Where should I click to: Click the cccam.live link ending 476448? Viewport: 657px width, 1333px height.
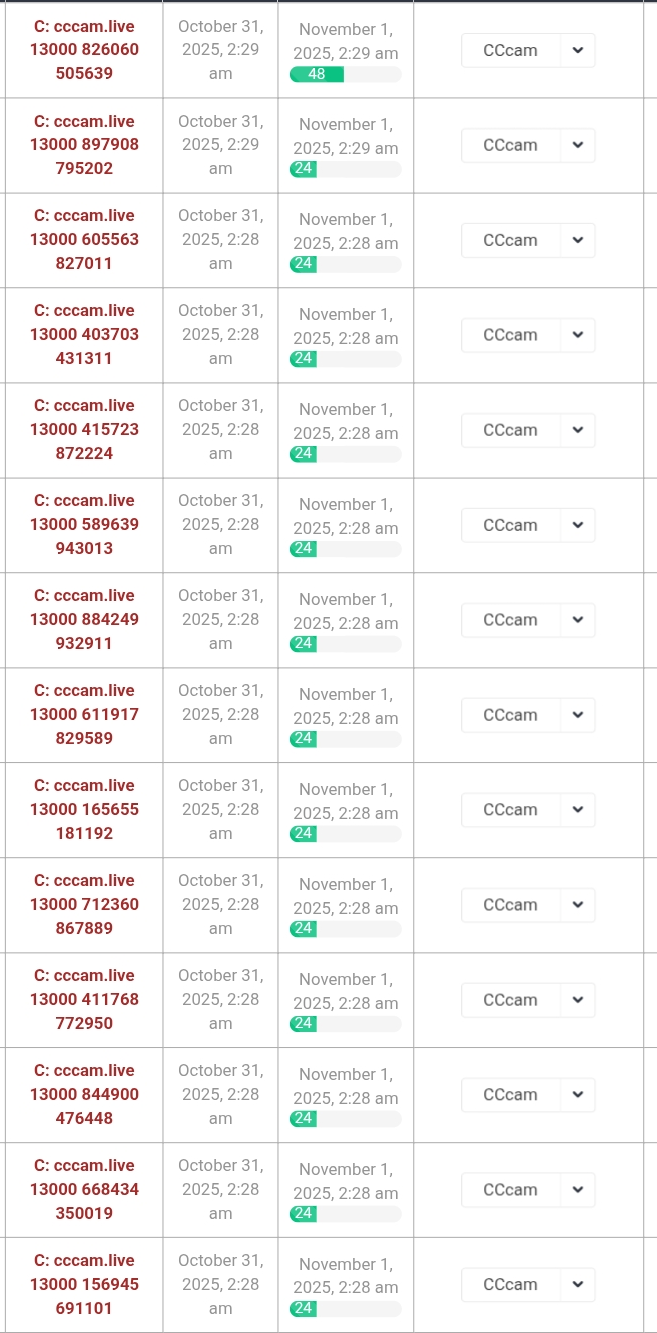tap(83, 1094)
